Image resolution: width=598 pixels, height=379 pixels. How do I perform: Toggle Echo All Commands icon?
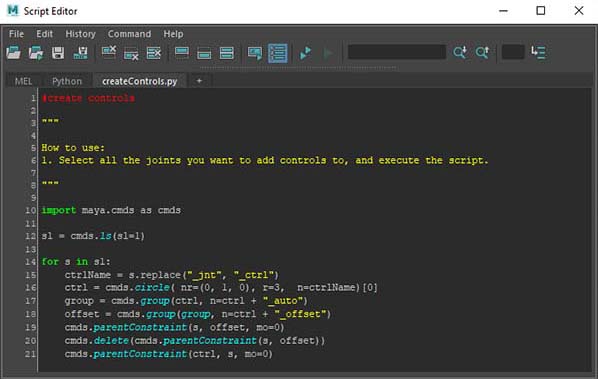coord(255,53)
